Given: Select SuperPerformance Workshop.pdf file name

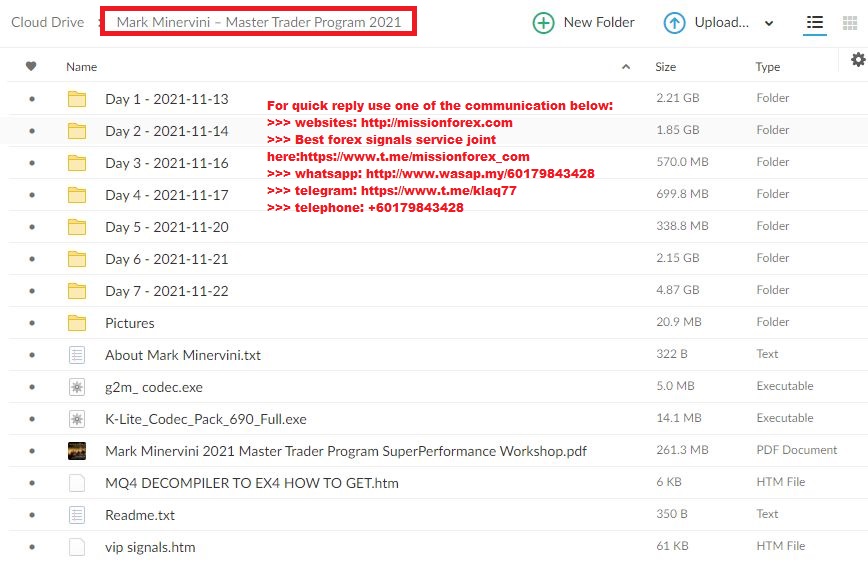Looking at the screenshot, I should pos(346,451).
